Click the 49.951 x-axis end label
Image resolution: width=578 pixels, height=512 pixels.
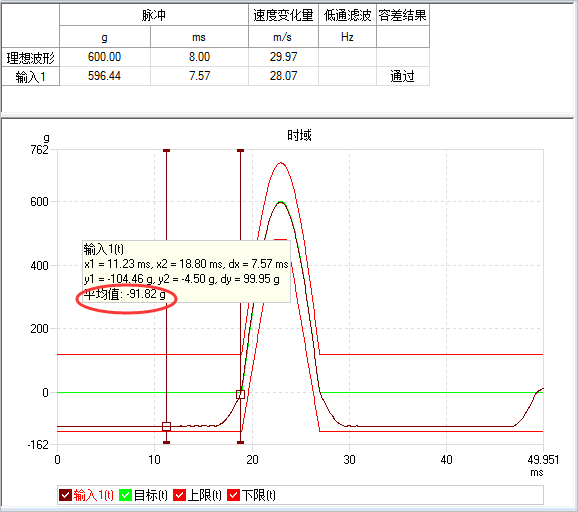543,460
